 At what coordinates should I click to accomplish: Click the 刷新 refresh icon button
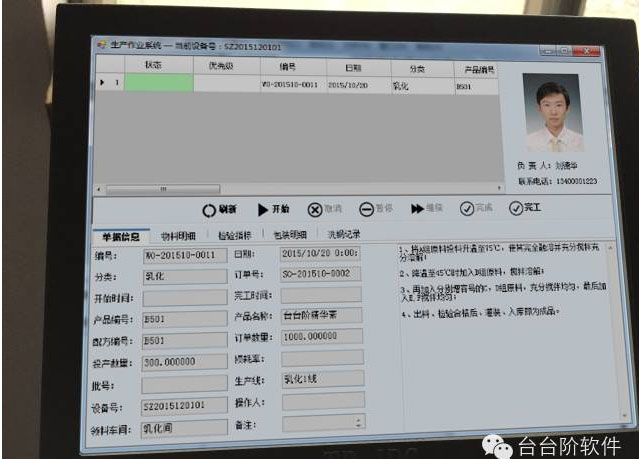click(x=209, y=210)
